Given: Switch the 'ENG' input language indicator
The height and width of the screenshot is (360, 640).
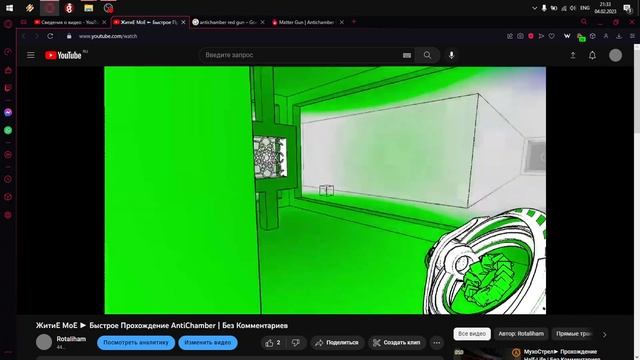Looking at the screenshot, I should (585, 8).
